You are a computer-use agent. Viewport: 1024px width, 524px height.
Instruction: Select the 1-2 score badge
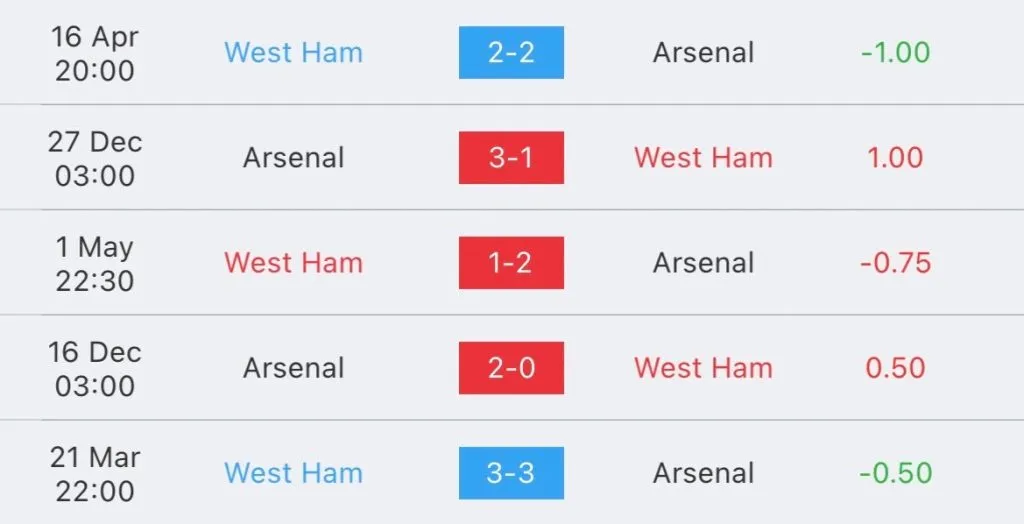(x=511, y=263)
